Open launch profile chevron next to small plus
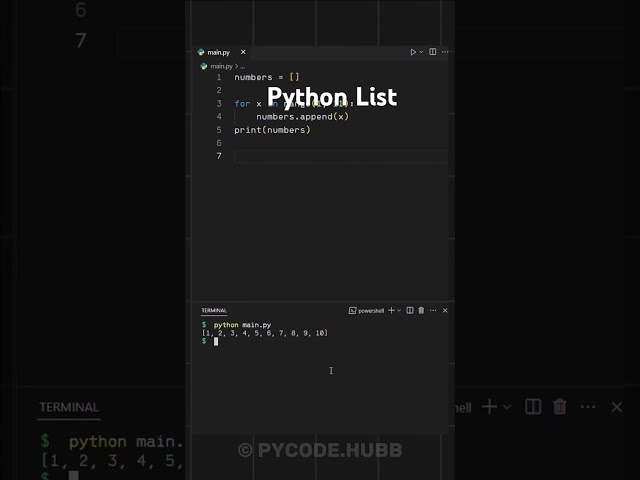Viewport: 640px width, 480px height. click(399, 311)
